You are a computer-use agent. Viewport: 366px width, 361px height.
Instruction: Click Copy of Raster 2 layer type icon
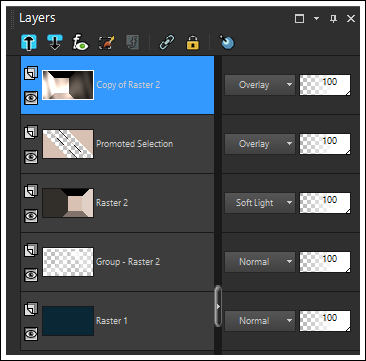pos(31,73)
